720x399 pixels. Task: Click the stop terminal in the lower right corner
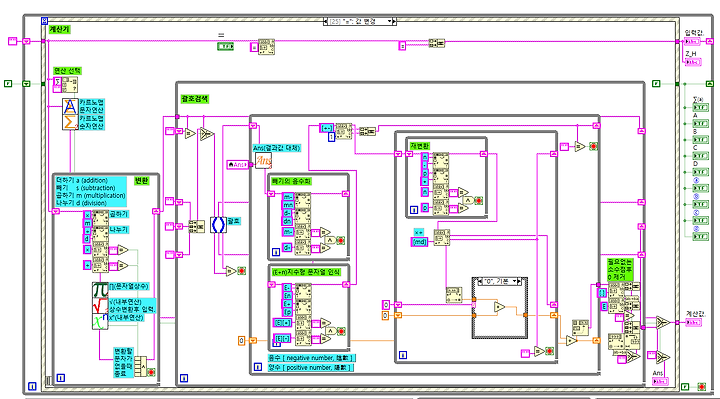pos(701,387)
